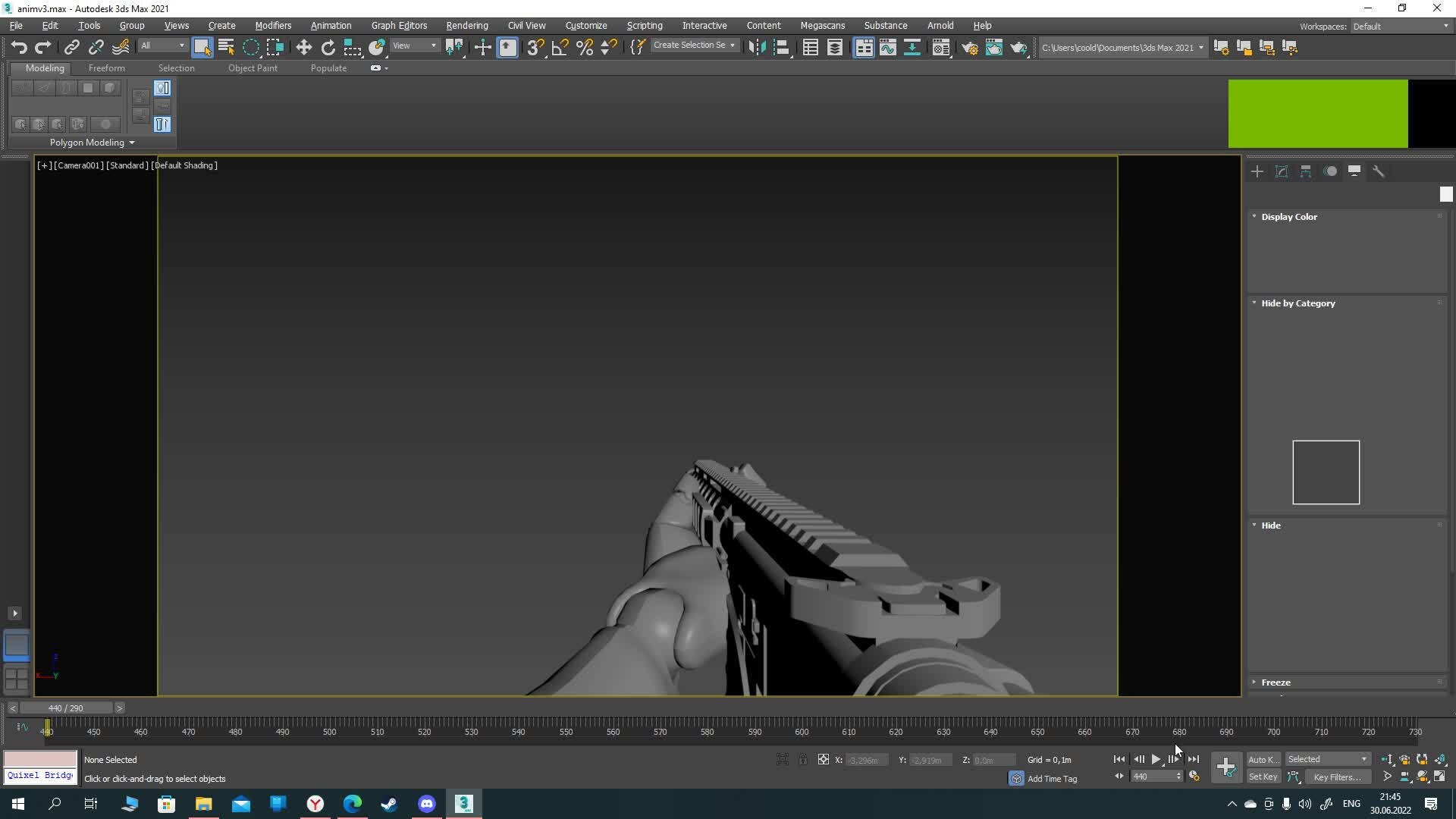Click the Key Filters button
The height and width of the screenshot is (819, 1456).
click(x=1337, y=777)
